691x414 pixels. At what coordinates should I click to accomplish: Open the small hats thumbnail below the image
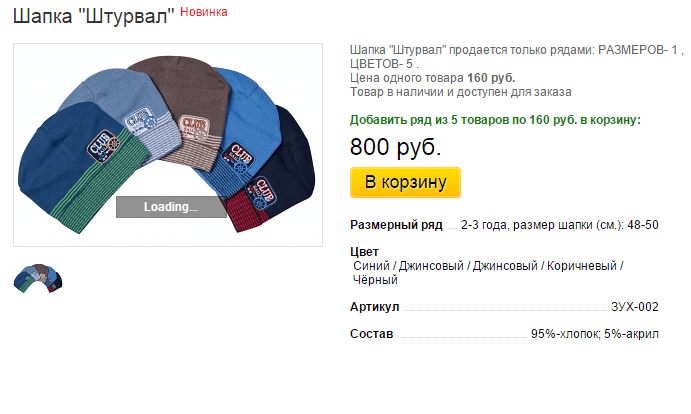(38, 278)
